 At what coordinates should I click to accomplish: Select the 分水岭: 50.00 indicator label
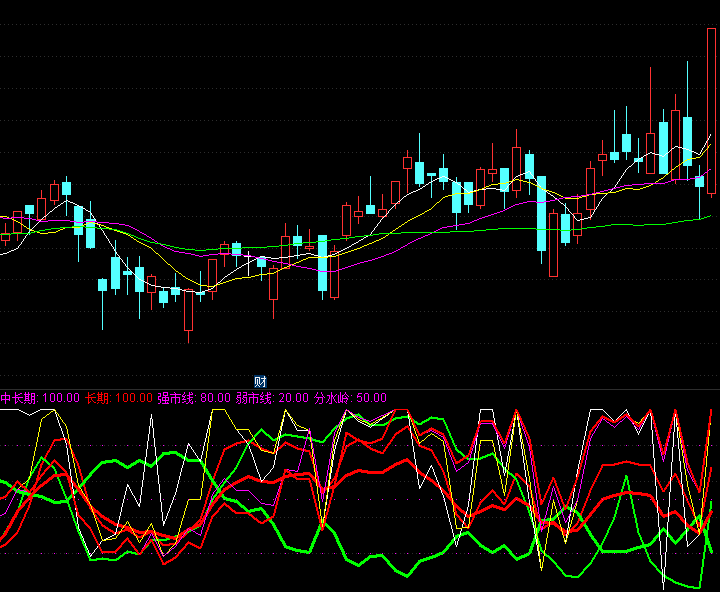[350, 398]
